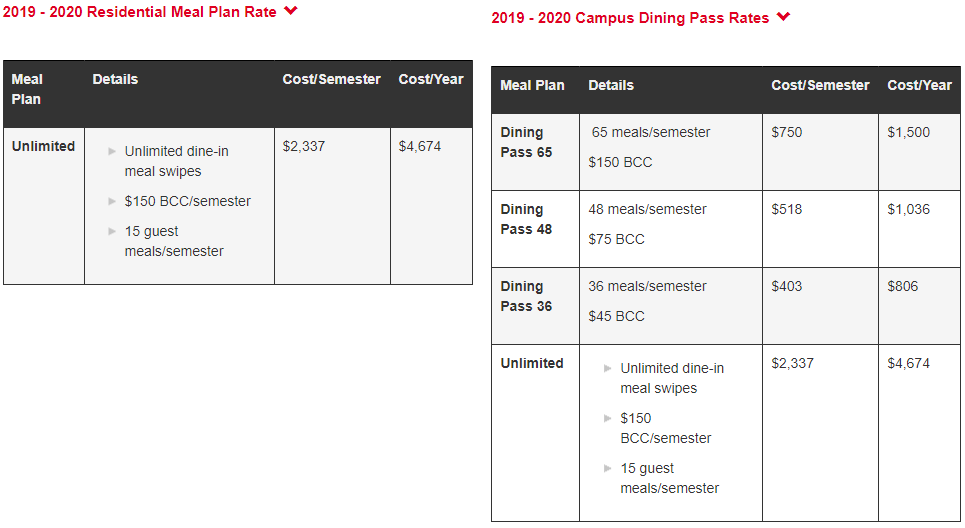
Task: Click the 36 meals/semester details text
Action: pos(647,286)
